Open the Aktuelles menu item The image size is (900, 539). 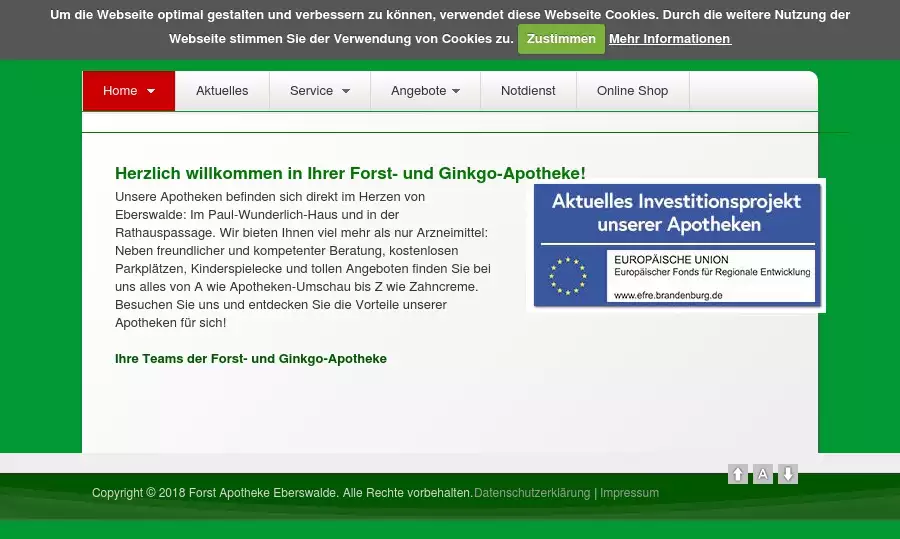[222, 91]
